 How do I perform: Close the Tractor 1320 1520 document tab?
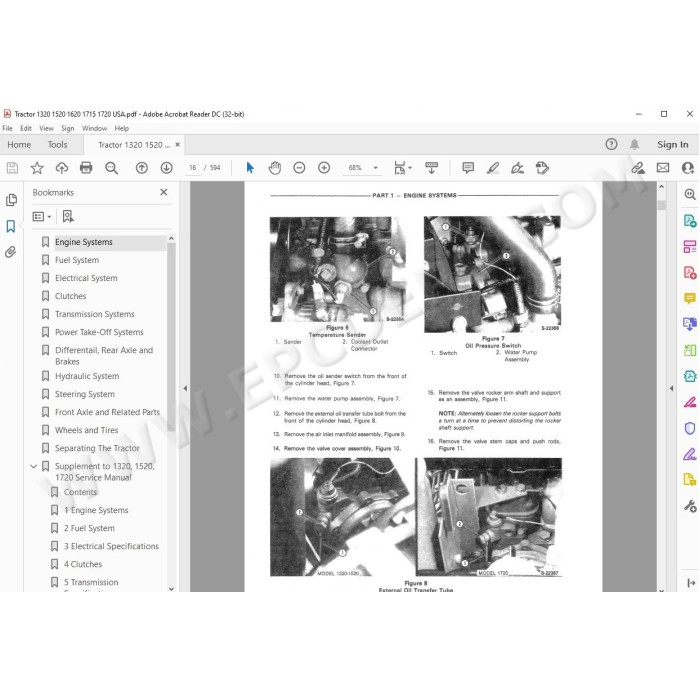[177, 145]
